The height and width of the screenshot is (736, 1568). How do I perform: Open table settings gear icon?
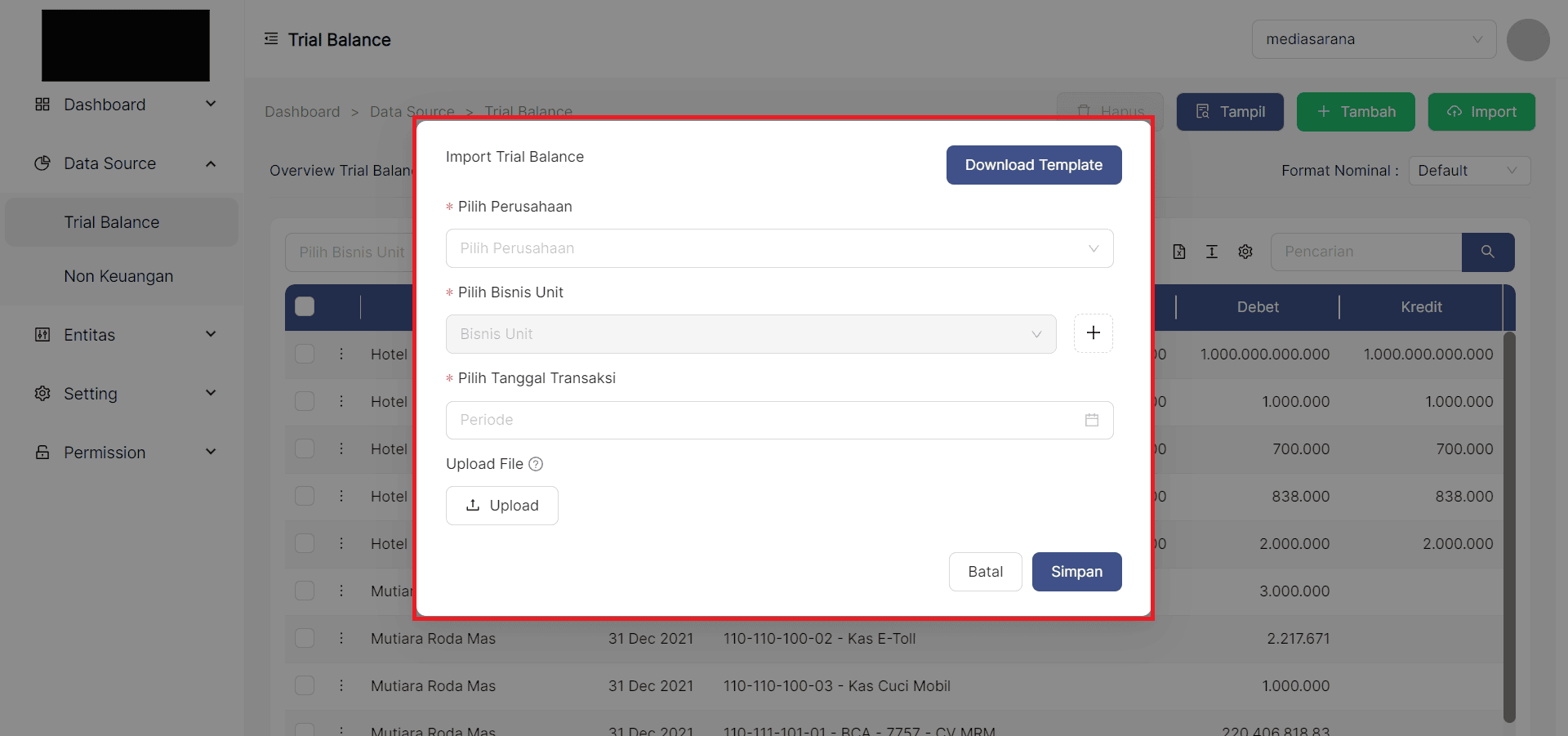[x=1245, y=252]
